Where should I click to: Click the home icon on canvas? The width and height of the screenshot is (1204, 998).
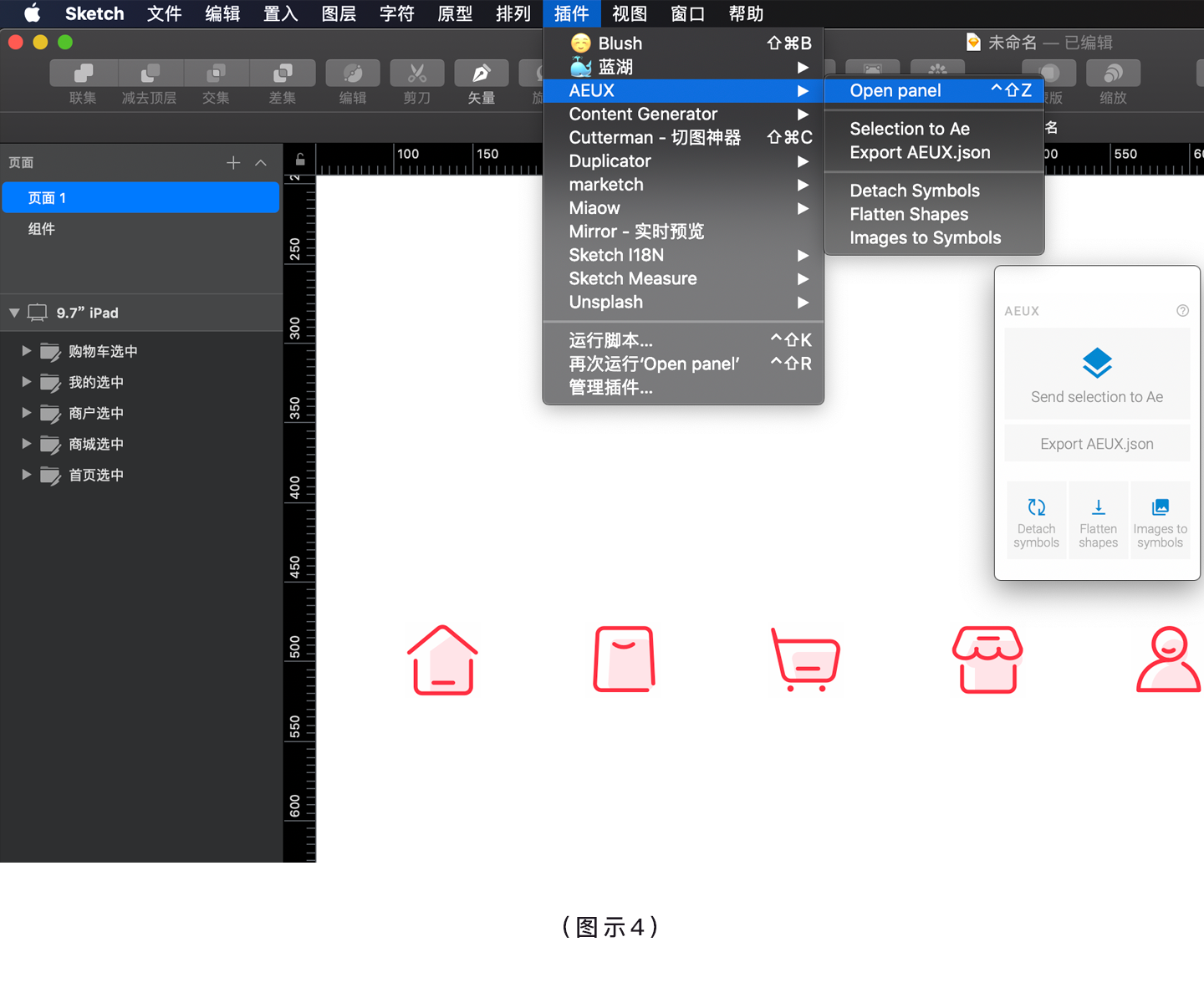click(442, 659)
